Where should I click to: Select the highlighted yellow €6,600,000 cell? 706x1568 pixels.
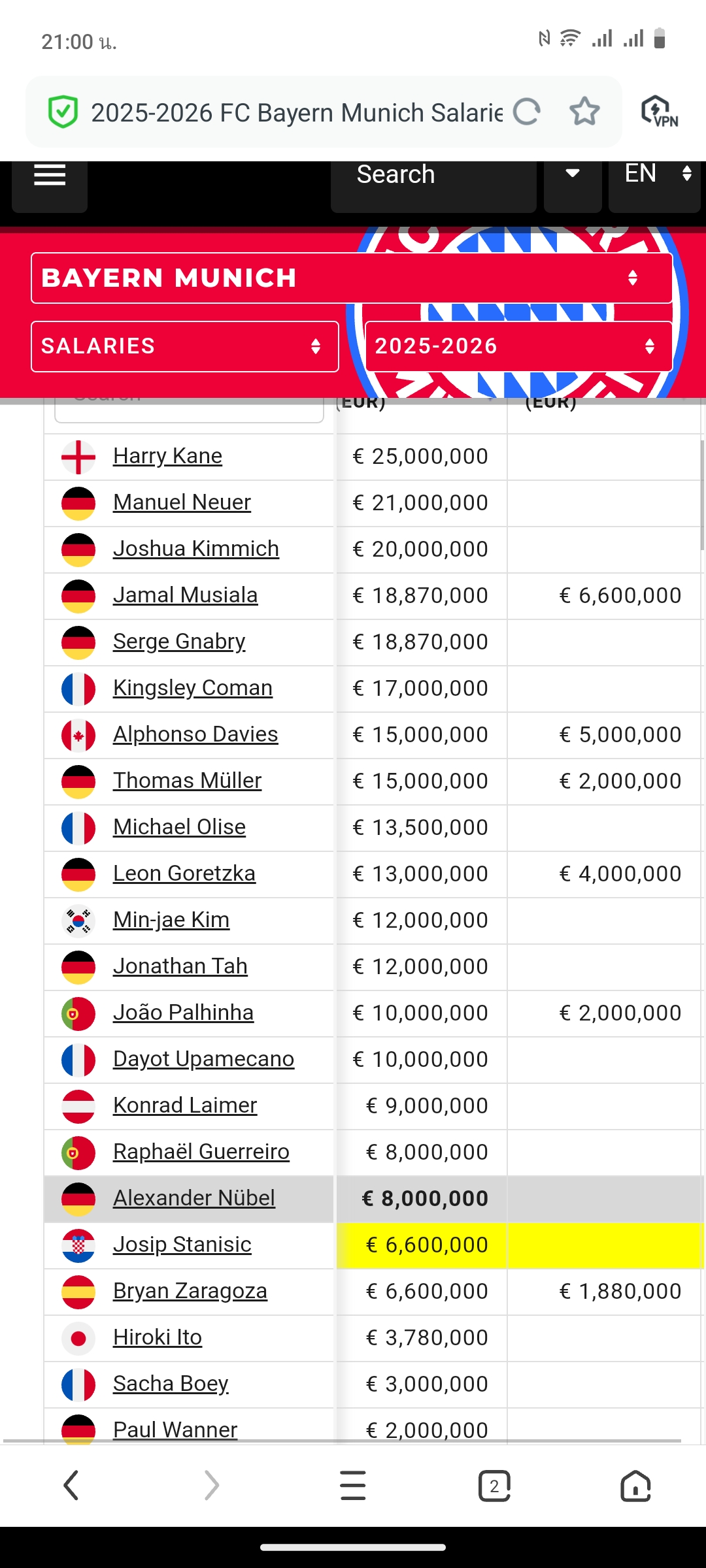click(x=422, y=1245)
